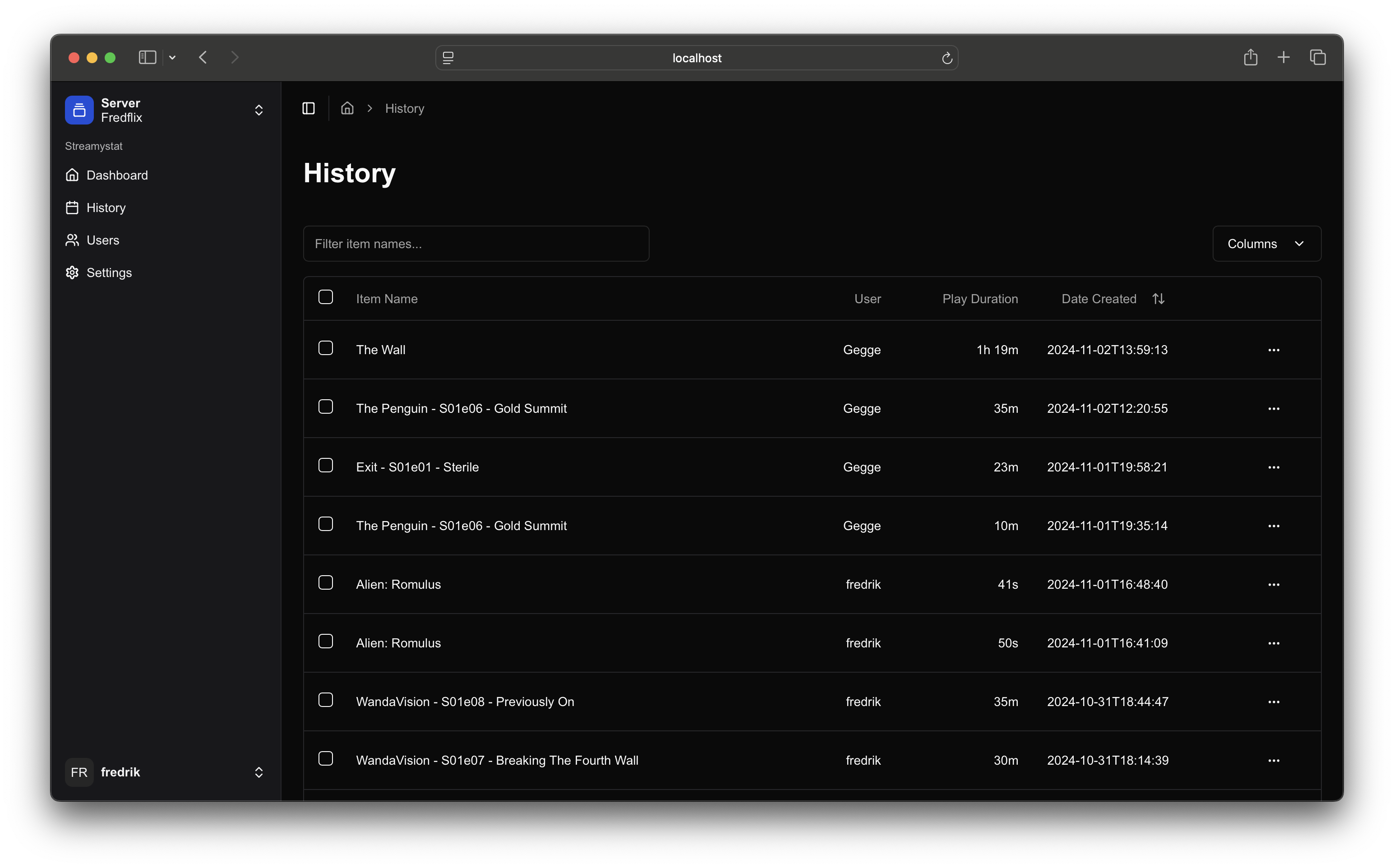This screenshot has width=1394, height=868.
Task: Open Safari share menu icon
Action: click(x=1251, y=57)
